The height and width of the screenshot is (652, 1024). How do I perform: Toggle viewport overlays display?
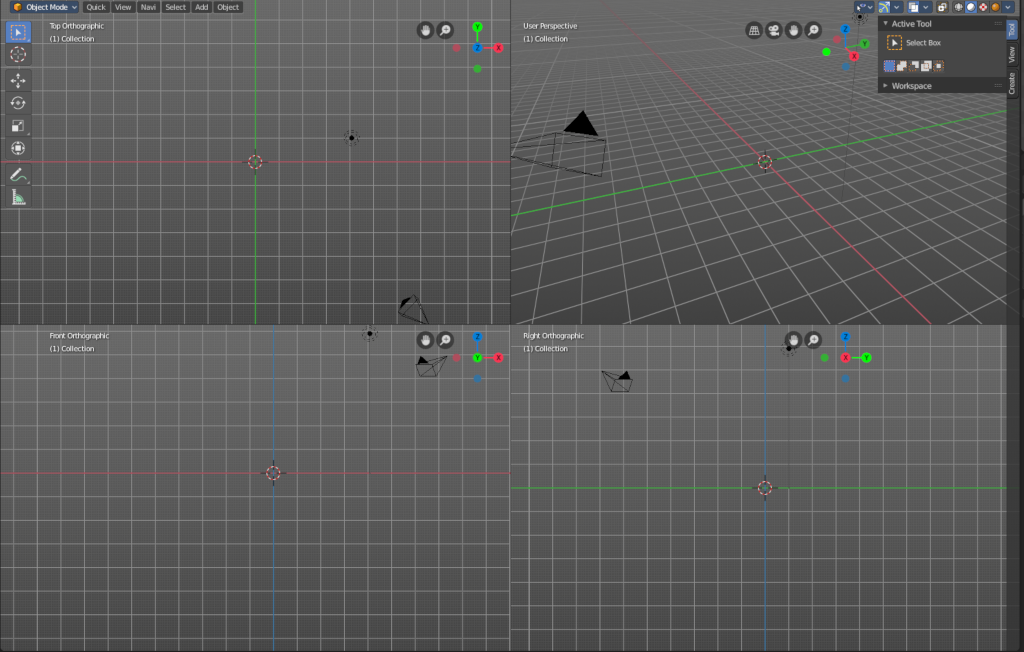[x=914, y=7]
